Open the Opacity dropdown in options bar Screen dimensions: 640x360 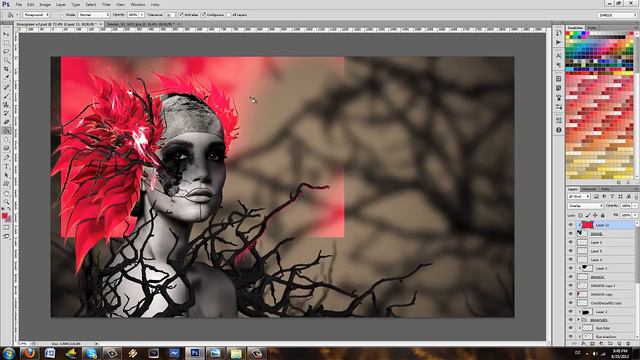[142, 15]
